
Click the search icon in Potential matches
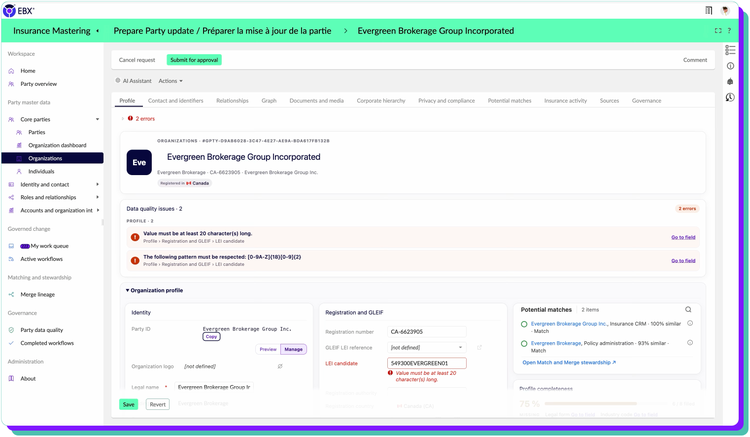point(688,309)
